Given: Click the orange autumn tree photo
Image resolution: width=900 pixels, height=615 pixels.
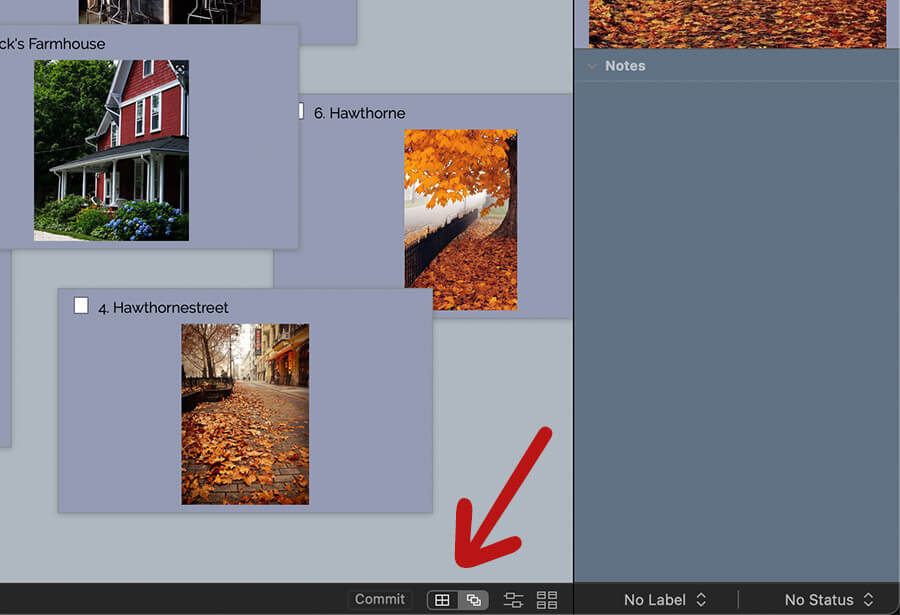Looking at the screenshot, I should click(460, 219).
